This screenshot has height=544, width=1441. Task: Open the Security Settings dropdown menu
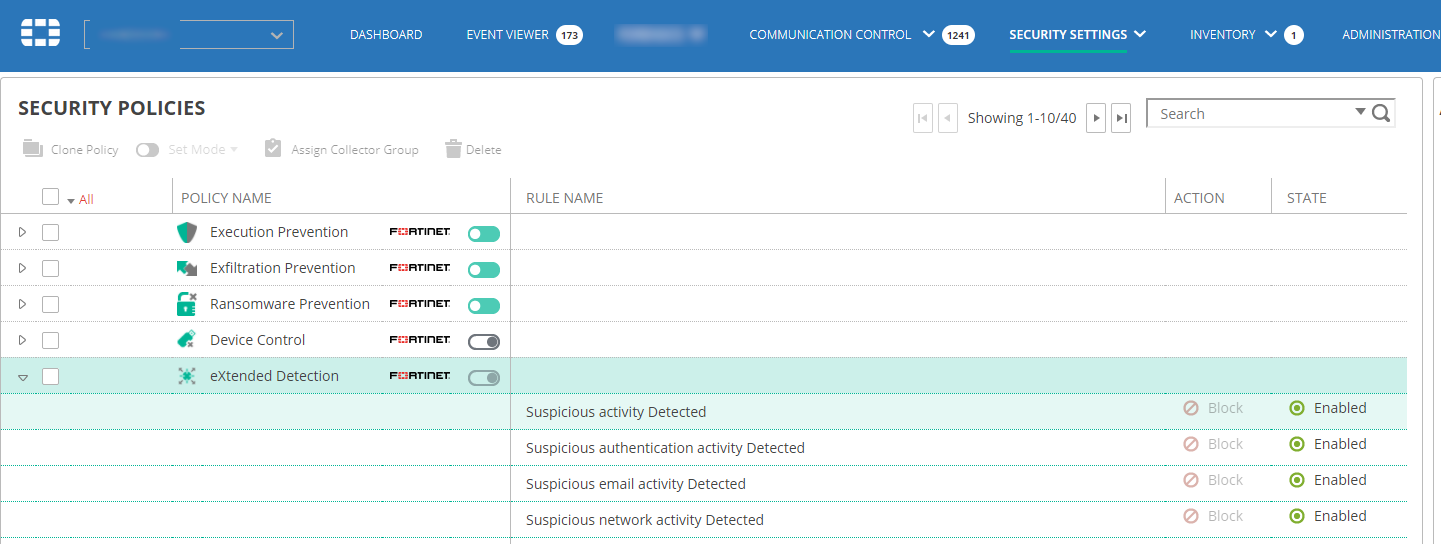click(x=1077, y=34)
